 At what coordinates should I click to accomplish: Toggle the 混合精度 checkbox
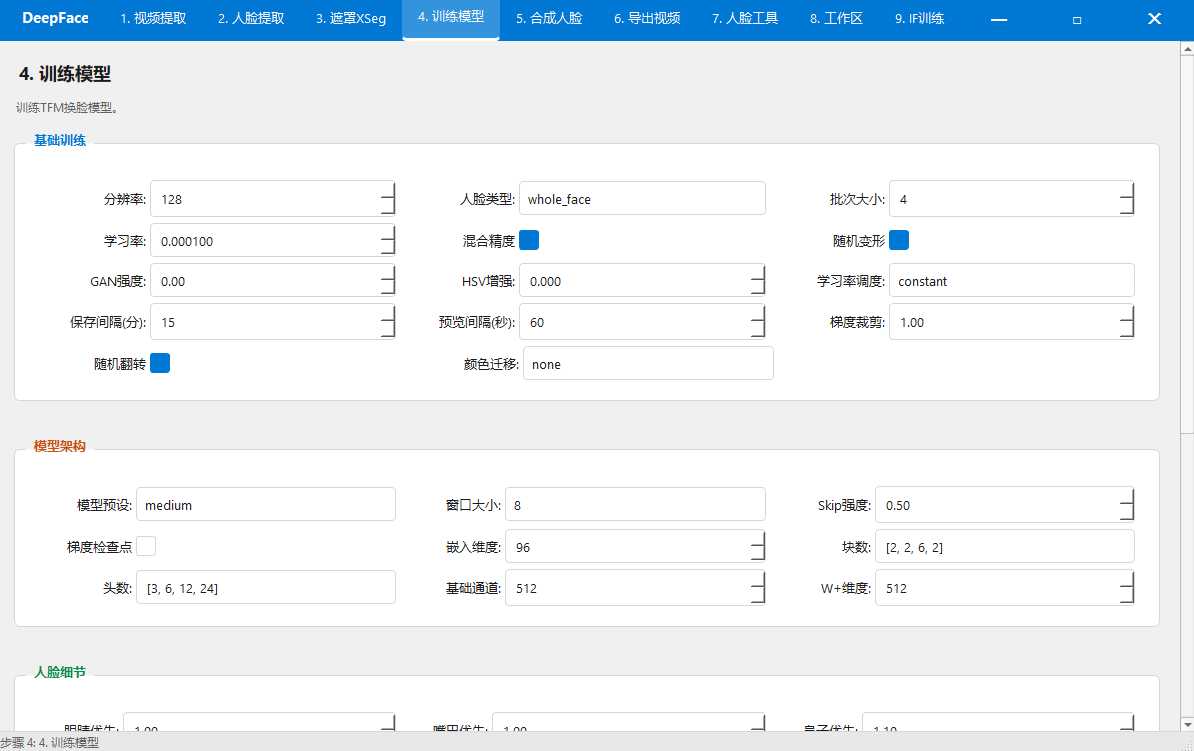point(529,240)
